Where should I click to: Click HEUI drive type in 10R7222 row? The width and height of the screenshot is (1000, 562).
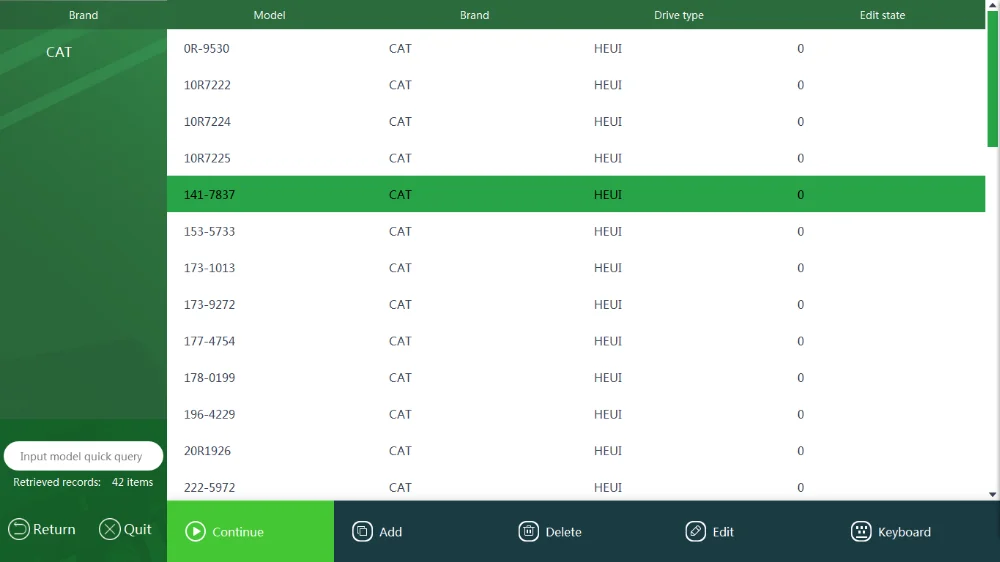pos(608,85)
